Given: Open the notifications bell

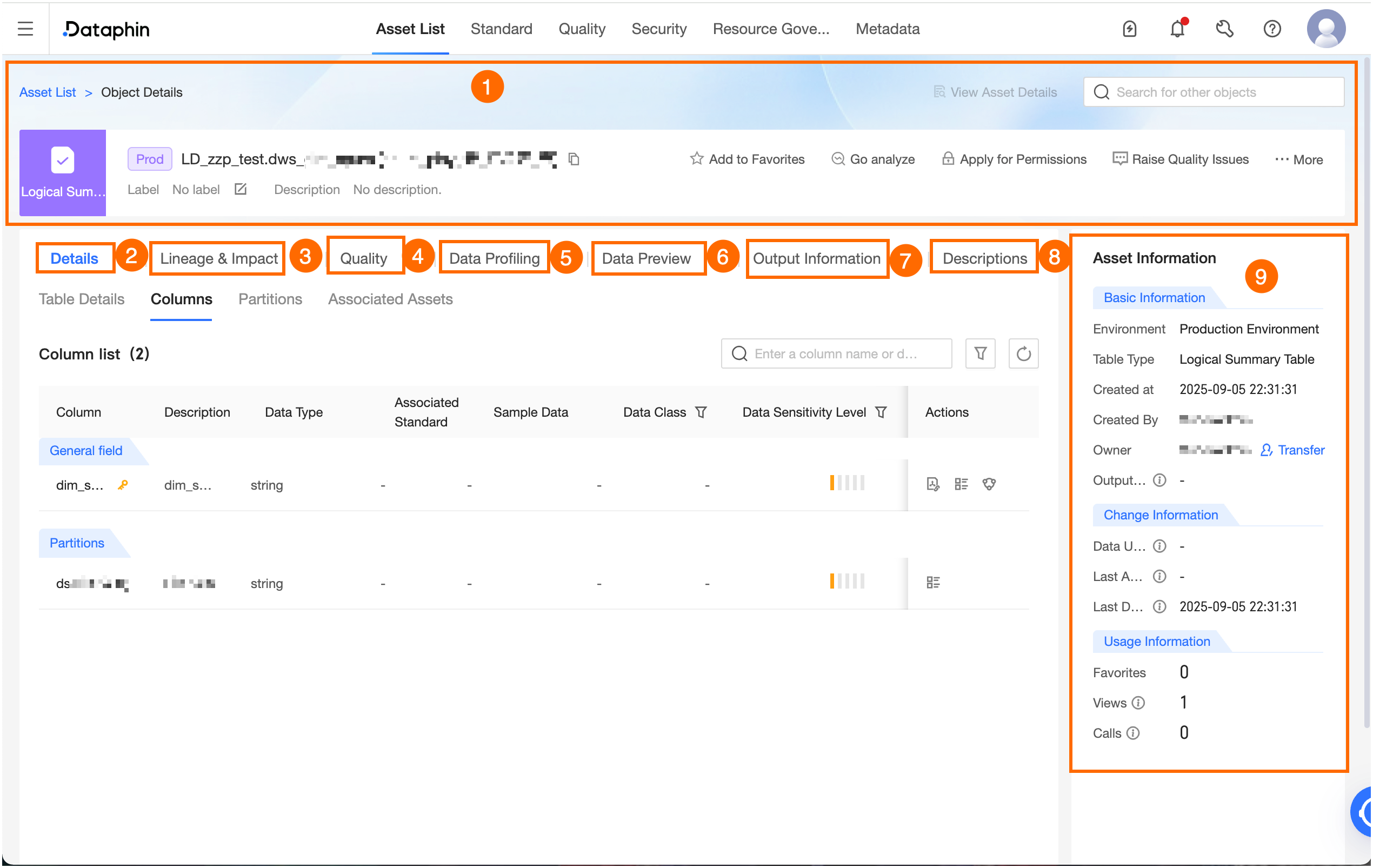Looking at the screenshot, I should (x=1177, y=29).
